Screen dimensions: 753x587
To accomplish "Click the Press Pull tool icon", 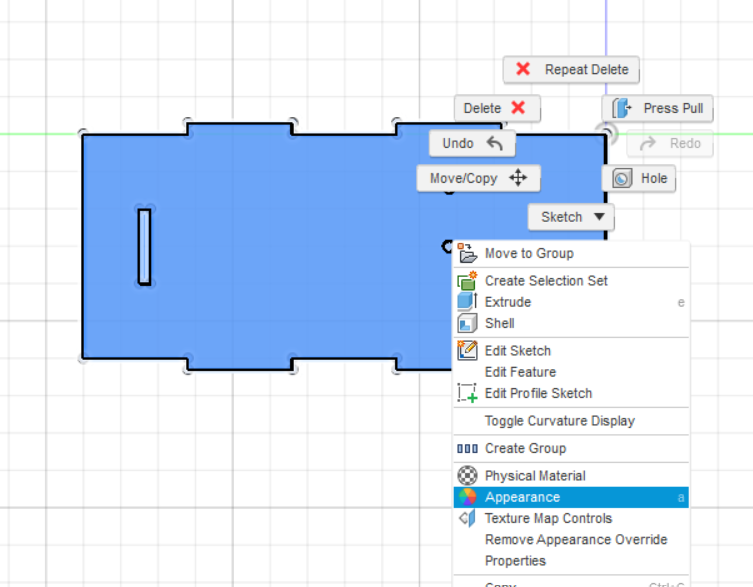I will [x=622, y=108].
